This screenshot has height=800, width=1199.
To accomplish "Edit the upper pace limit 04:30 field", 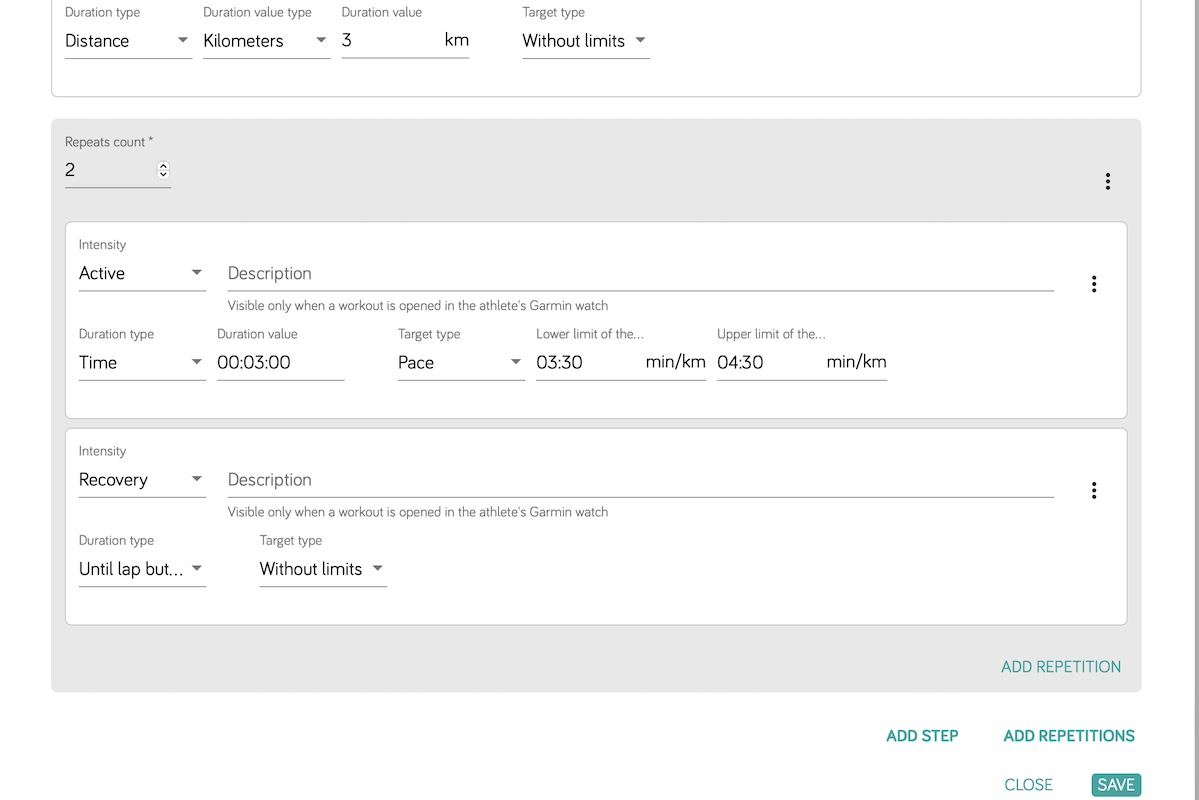I will click(767, 363).
